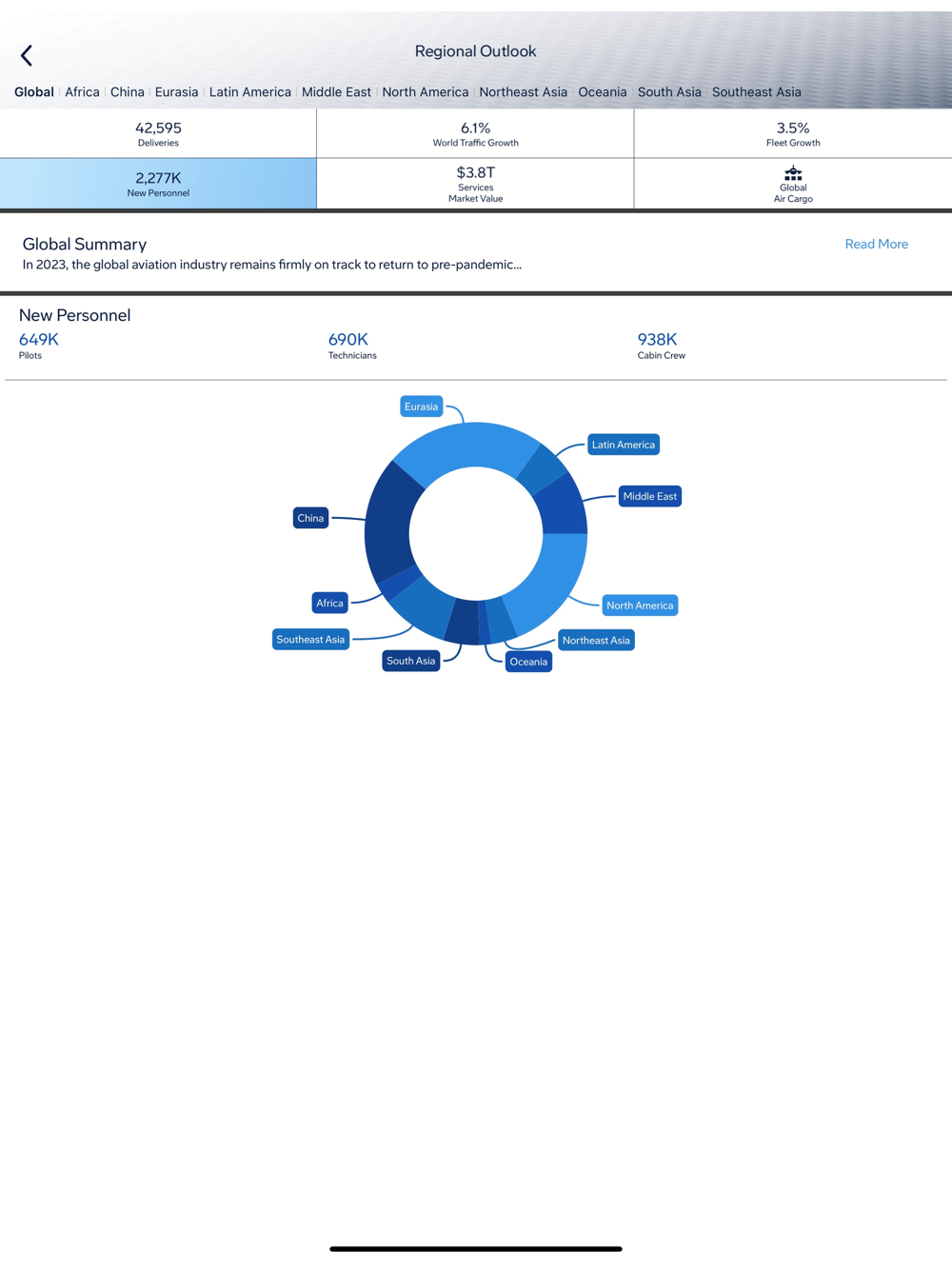Screen dimensions: 952x1270
Task: Select the 42,595 Deliveries tile
Action: click(x=158, y=133)
